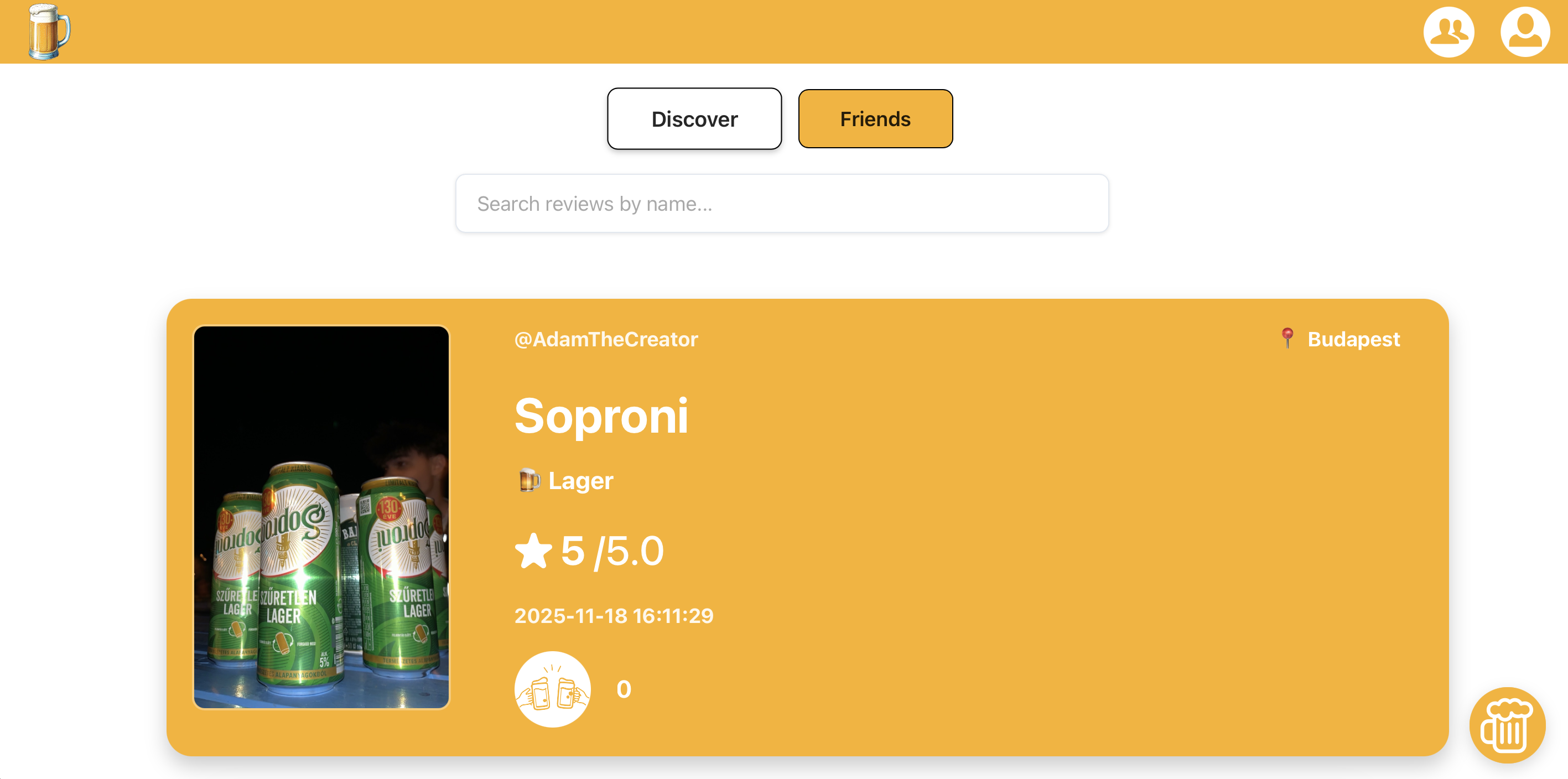1568x779 pixels.
Task: Open the user profile icon
Action: click(1524, 32)
